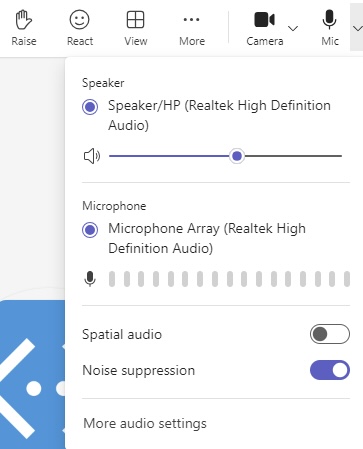Click the blue participant avatar tile
The image size is (363, 449).
[32, 374]
